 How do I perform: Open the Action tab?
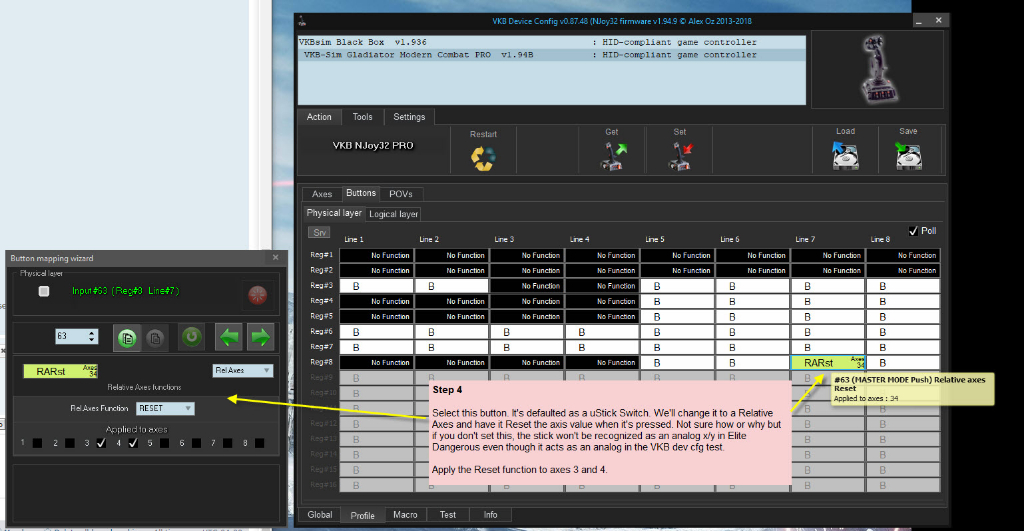[x=319, y=117]
